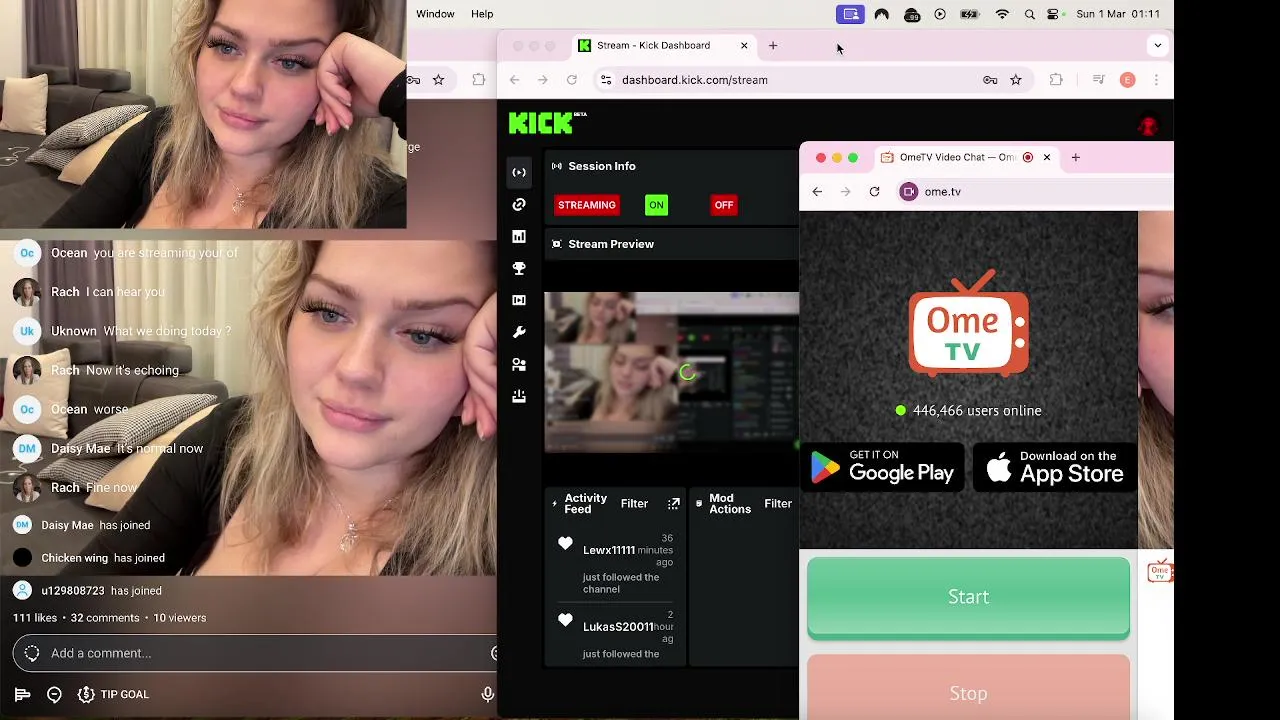Click the OmeTV logo
This screenshot has width=1280, height=720.
[968, 323]
